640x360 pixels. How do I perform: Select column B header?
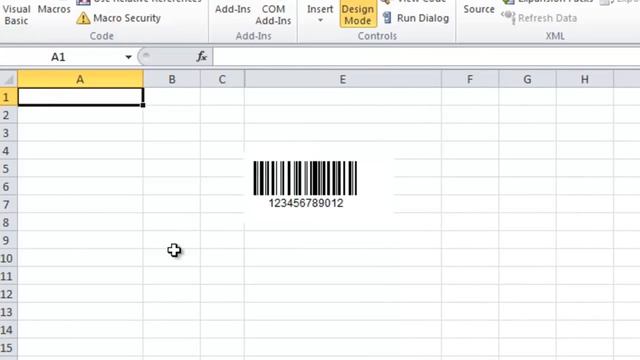[x=172, y=79]
